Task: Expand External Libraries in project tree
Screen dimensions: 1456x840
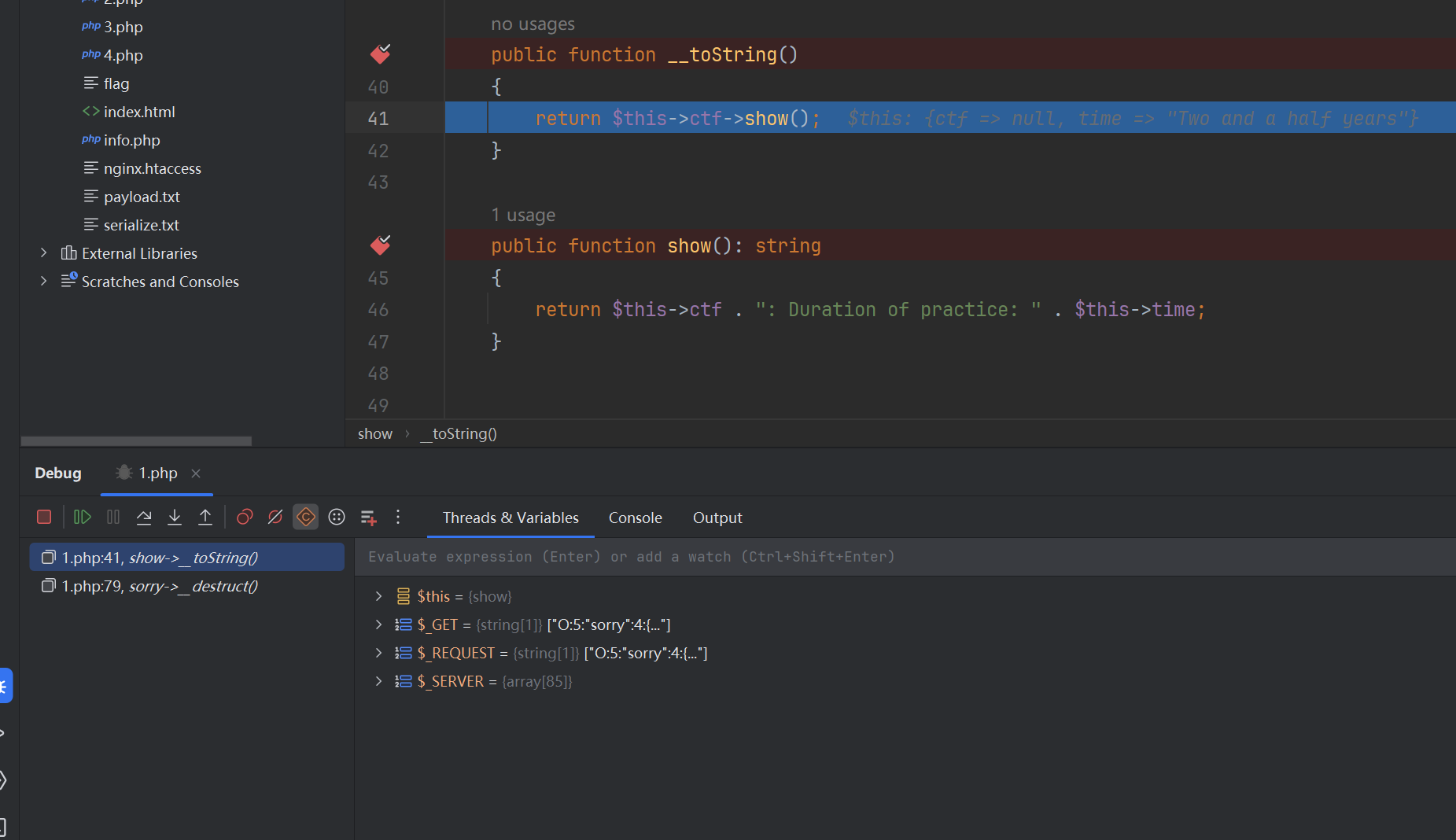Action: point(44,253)
